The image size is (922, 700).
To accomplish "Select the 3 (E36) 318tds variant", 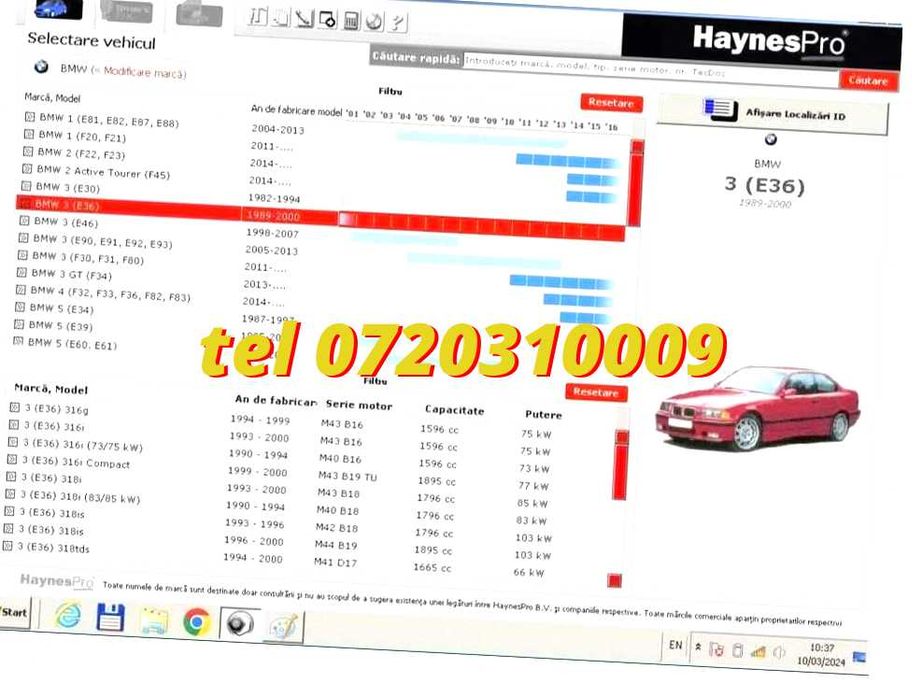I will coord(54,547).
